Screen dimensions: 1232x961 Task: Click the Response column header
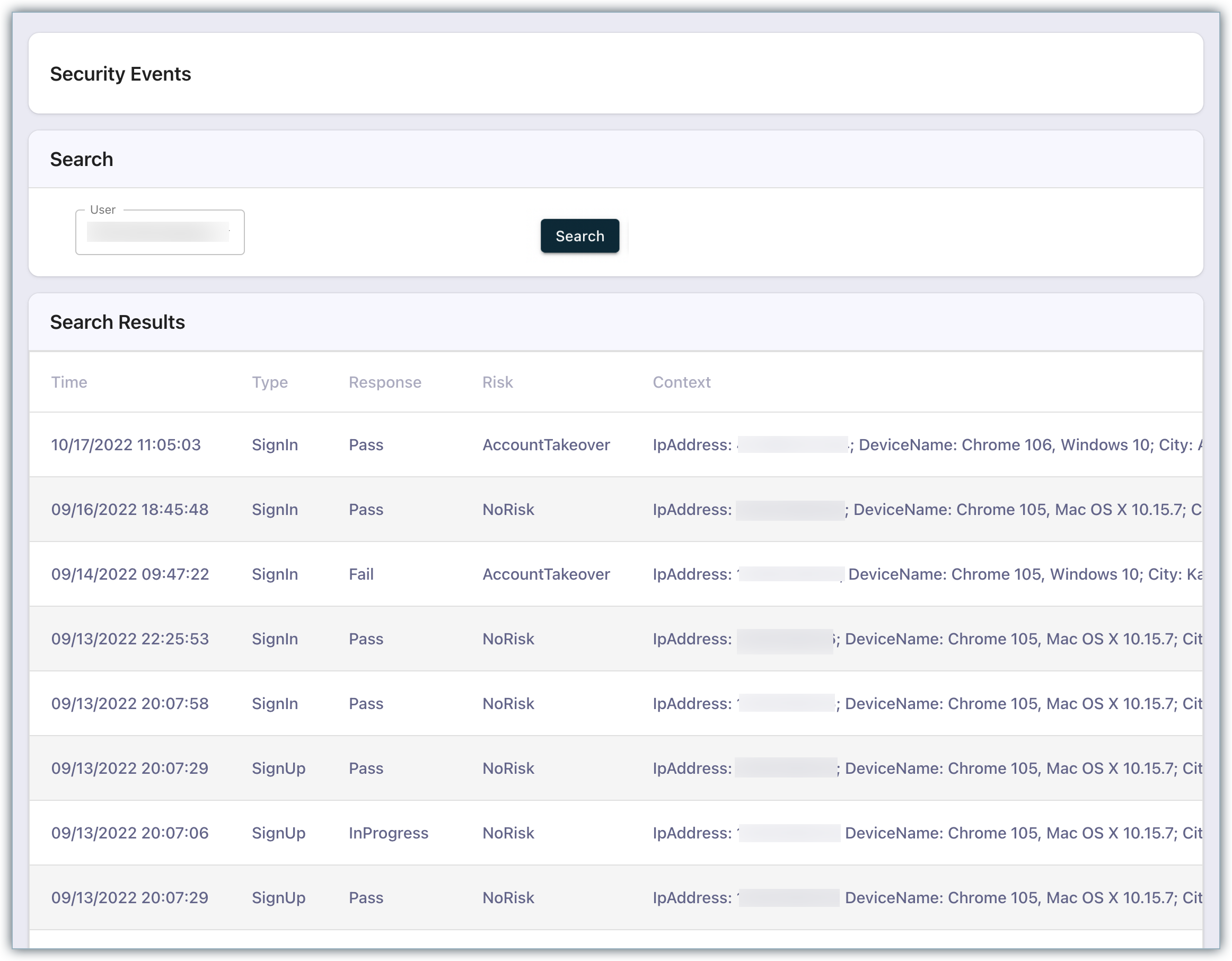[x=385, y=382]
